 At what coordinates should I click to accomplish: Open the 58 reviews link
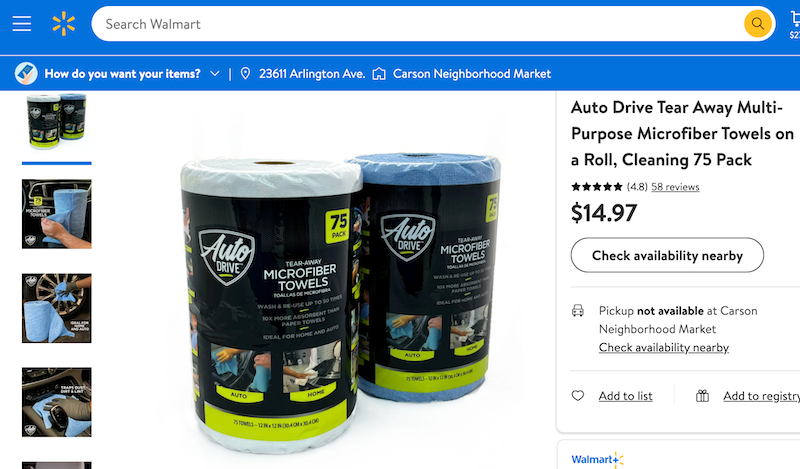(x=675, y=187)
